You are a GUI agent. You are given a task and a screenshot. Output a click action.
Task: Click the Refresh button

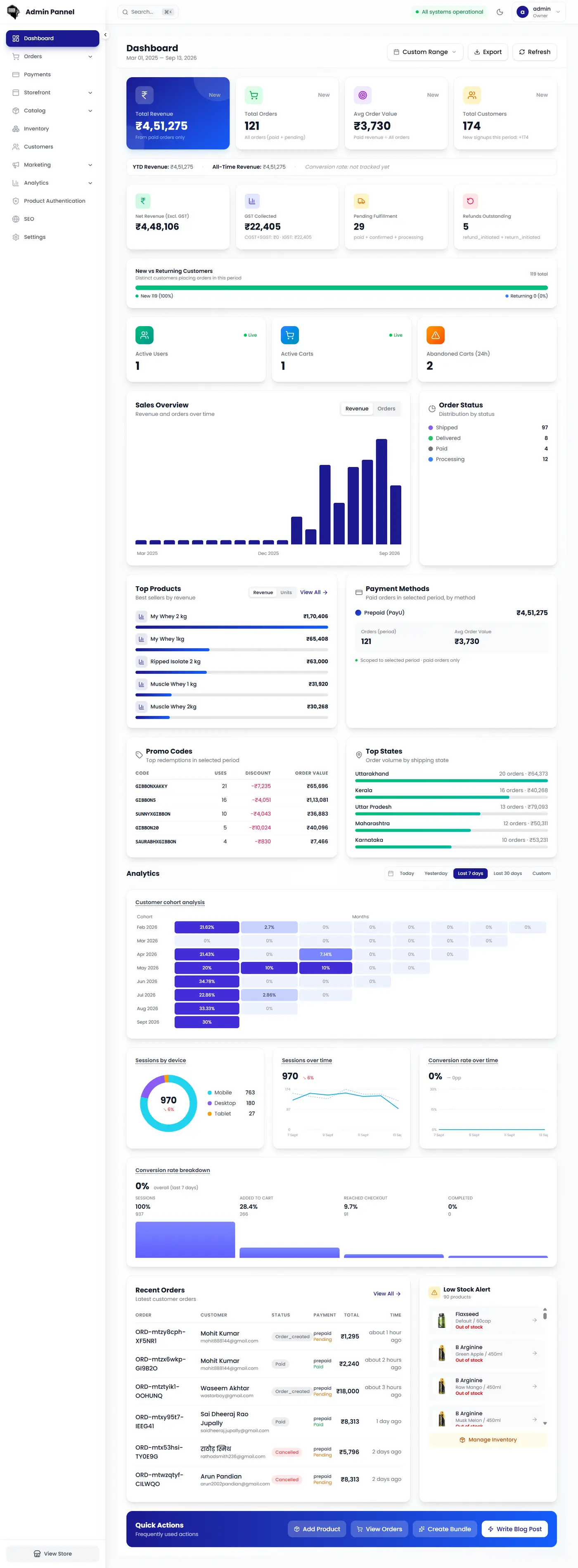(535, 52)
